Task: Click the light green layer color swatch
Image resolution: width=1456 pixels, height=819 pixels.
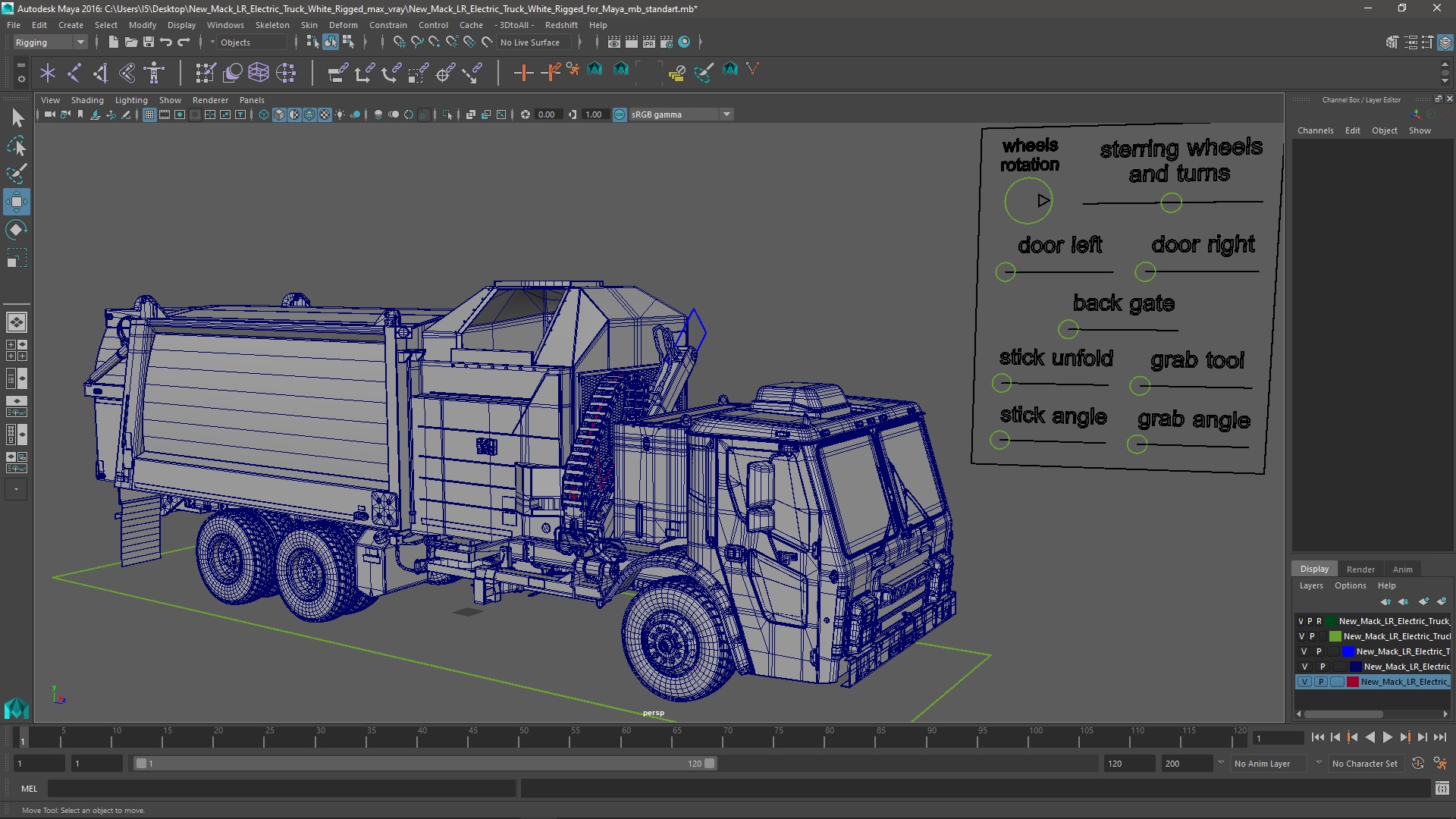Action: [1335, 636]
